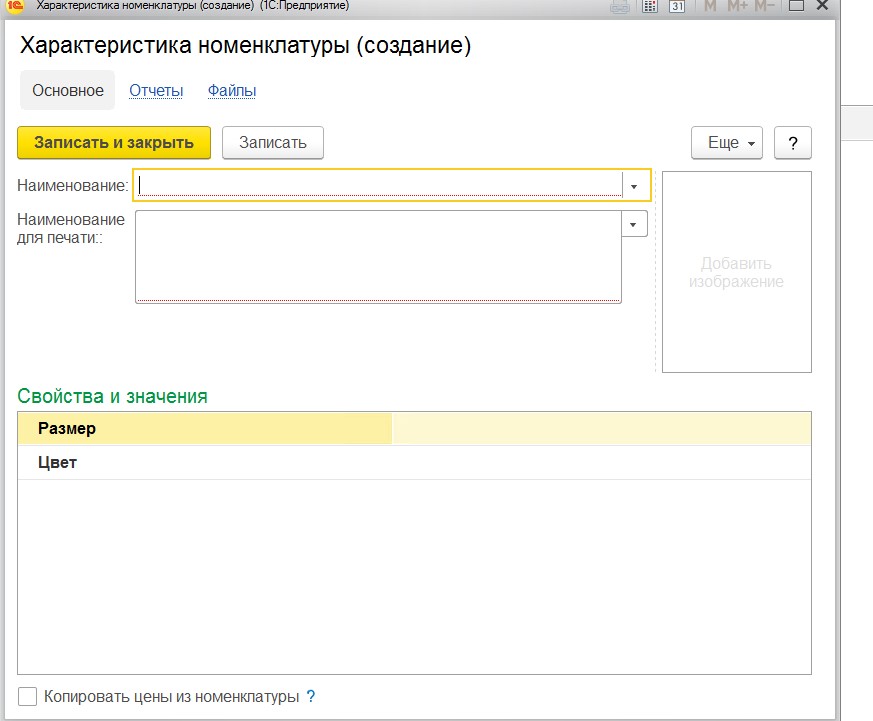Select the Размер property row

pos(205,429)
